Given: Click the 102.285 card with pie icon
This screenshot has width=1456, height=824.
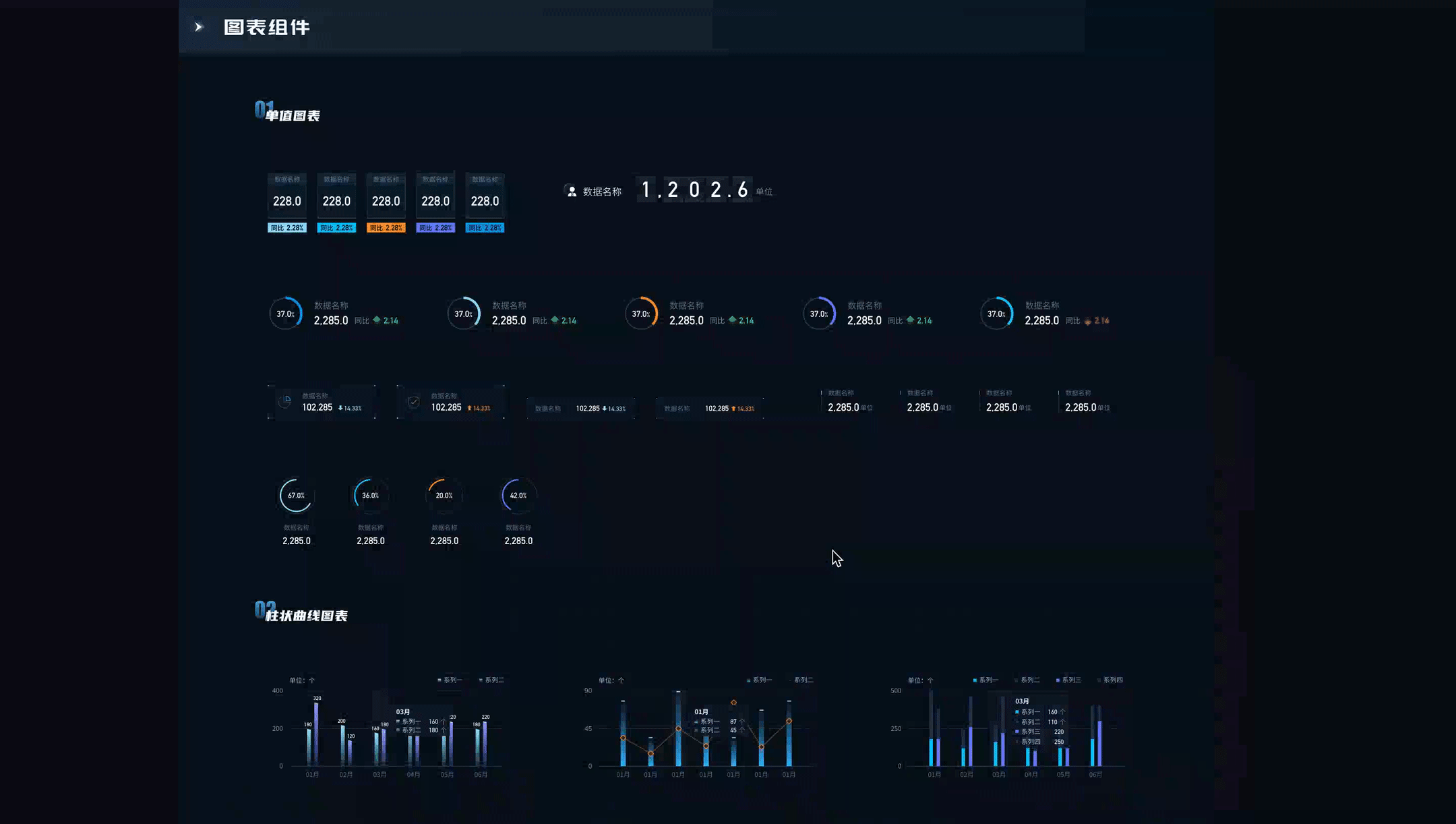Looking at the screenshot, I should (x=322, y=403).
